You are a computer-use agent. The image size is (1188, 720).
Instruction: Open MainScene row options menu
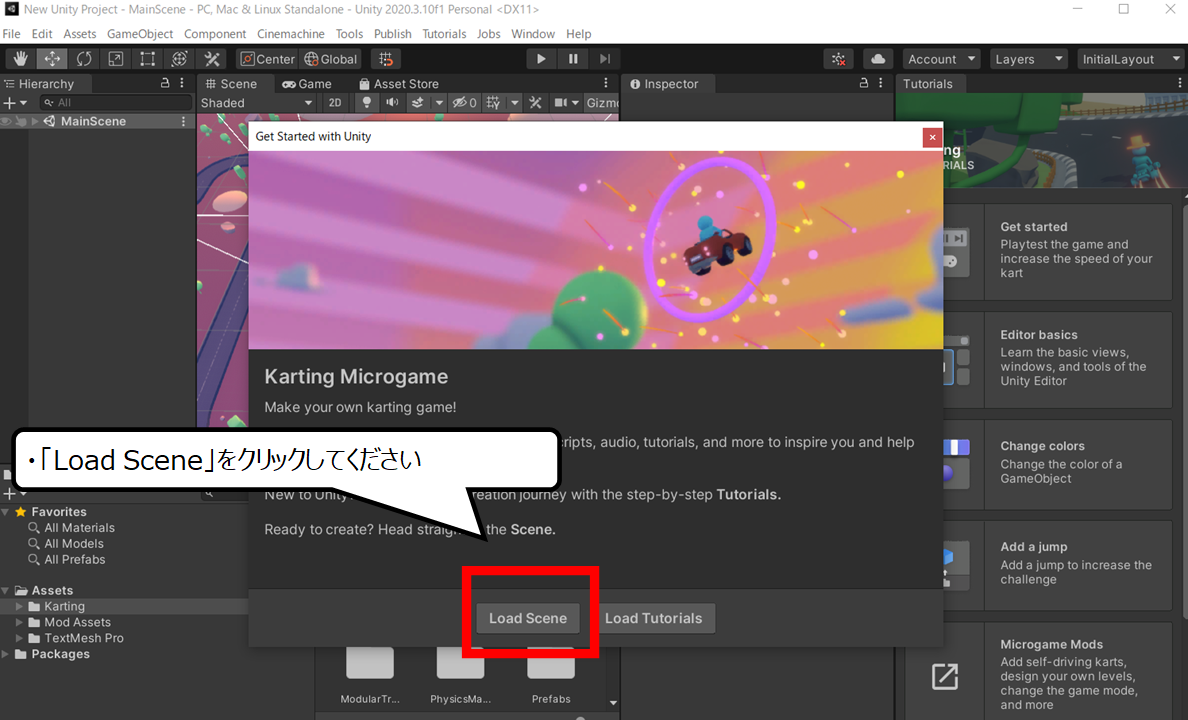click(x=183, y=121)
